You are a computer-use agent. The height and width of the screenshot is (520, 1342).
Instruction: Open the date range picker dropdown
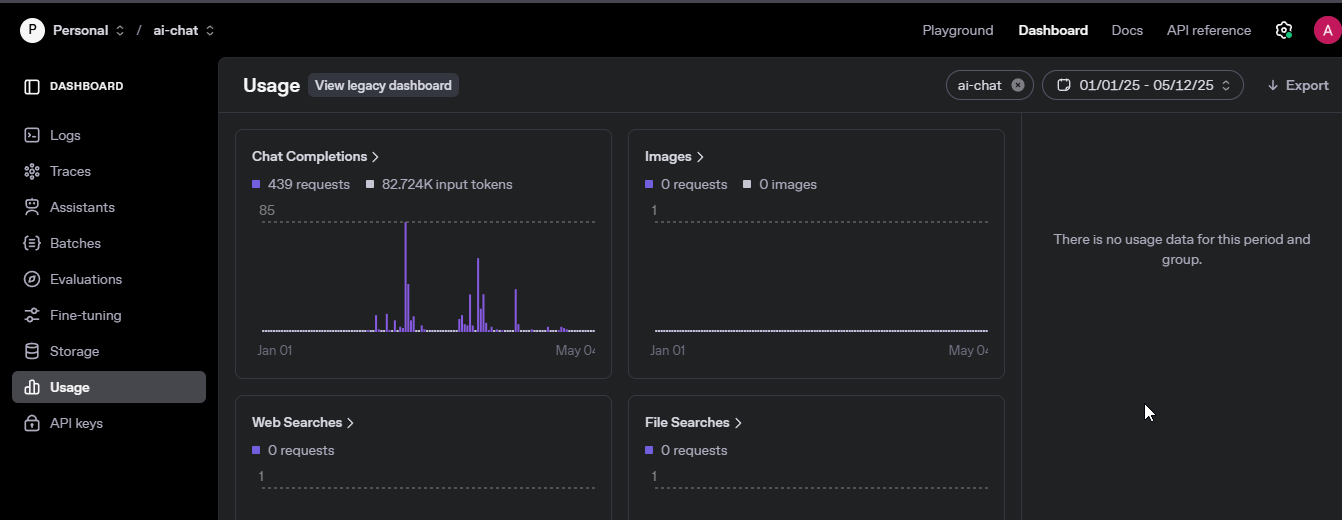(x=1142, y=85)
